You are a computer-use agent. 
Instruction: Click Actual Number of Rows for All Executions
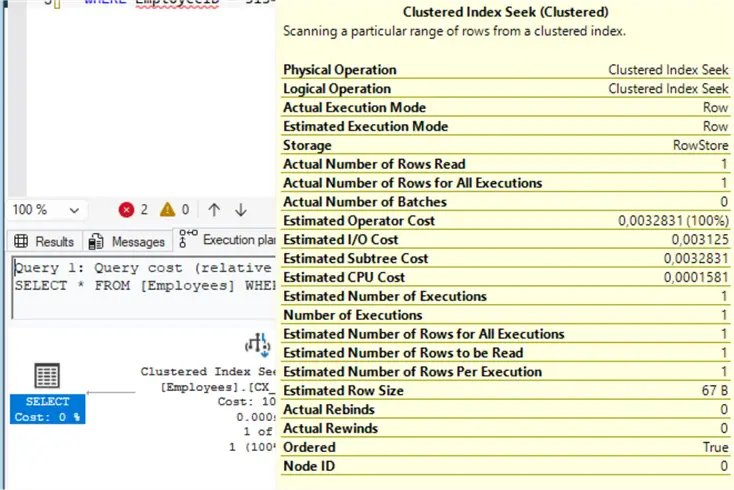pyautogui.click(x=506, y=183)
